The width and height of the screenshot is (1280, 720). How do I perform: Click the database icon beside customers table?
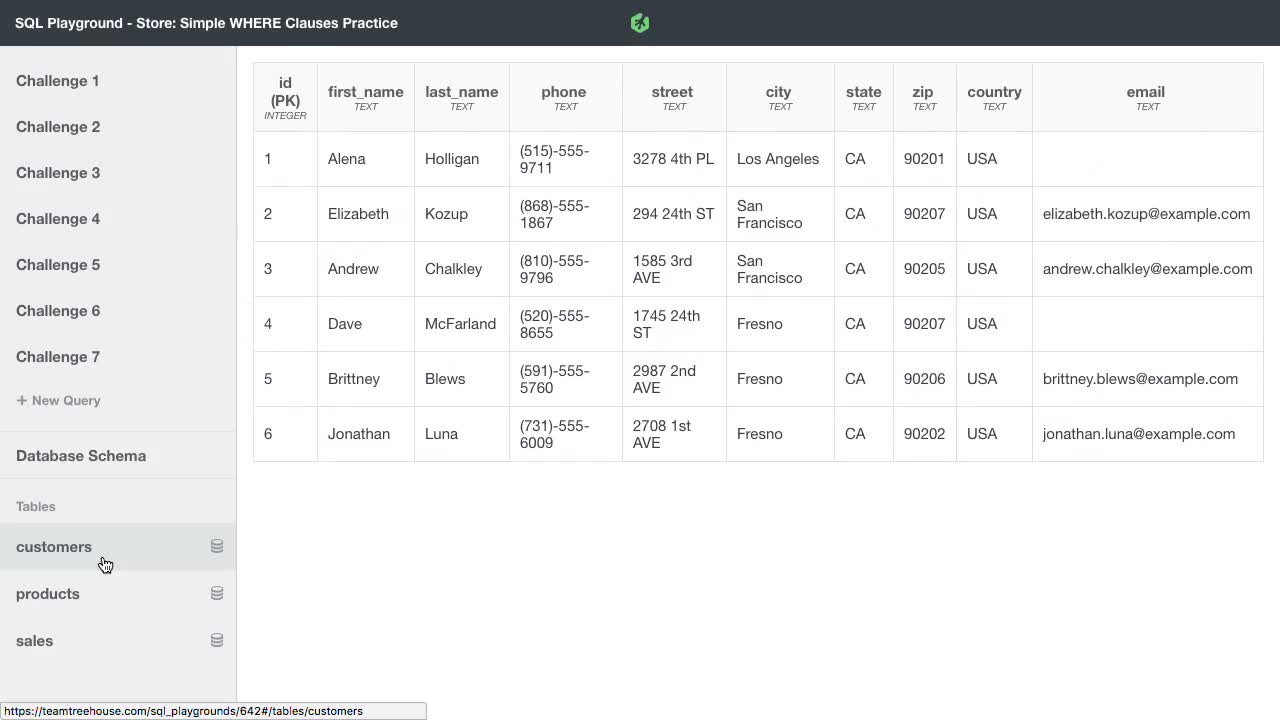click(216, 546)
